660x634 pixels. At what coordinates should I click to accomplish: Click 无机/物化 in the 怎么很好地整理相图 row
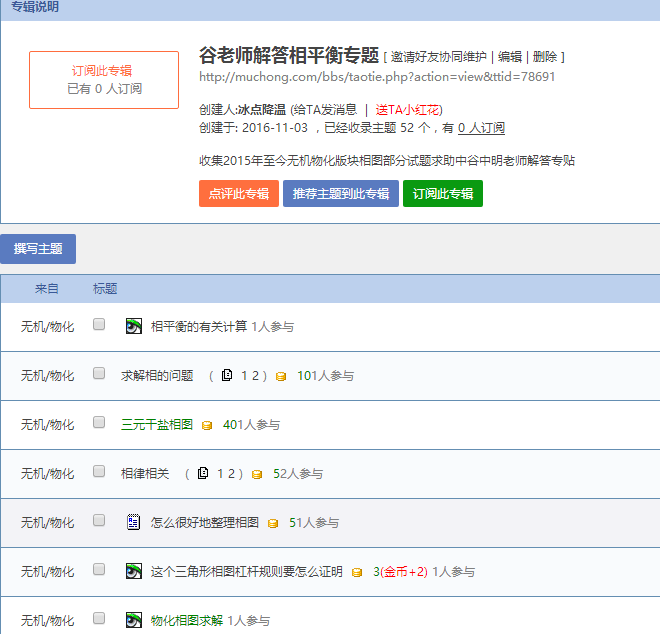pyautogui.click(x=48, y=522)
